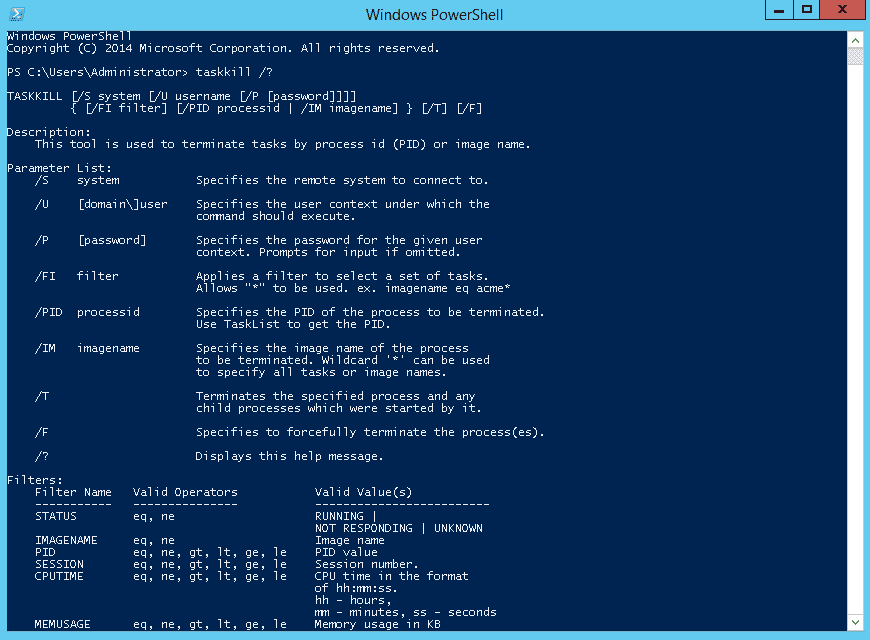The image size is (870, 640).
Task: Click the maximize button icon
Action: coord(806,11)
